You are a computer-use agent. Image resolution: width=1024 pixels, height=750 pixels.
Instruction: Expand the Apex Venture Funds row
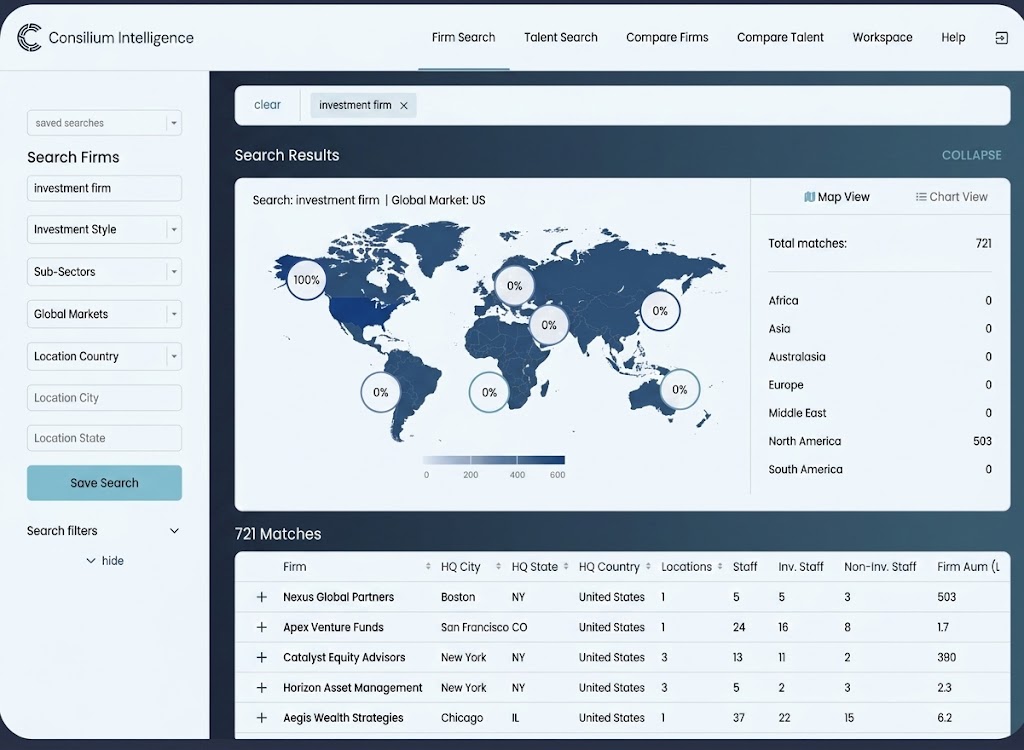[262, 627]
